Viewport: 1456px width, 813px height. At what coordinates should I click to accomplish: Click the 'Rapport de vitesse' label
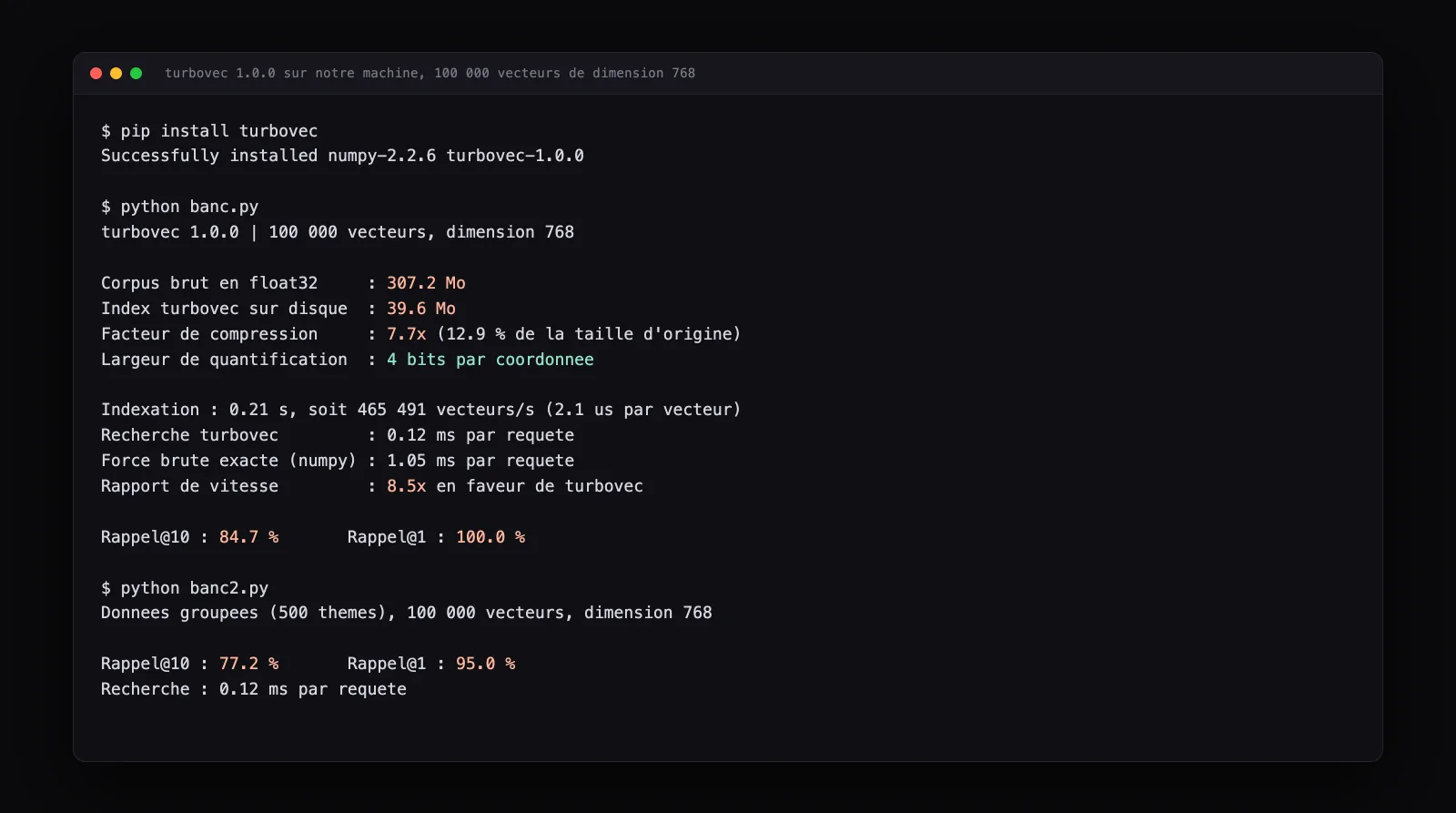189,486
